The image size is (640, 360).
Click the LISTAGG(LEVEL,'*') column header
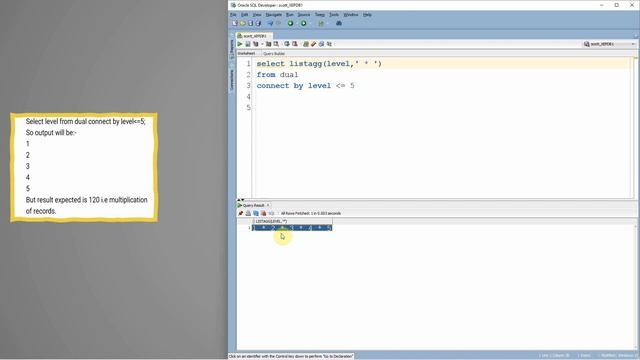pyautogui.click(x=293, y=221)
